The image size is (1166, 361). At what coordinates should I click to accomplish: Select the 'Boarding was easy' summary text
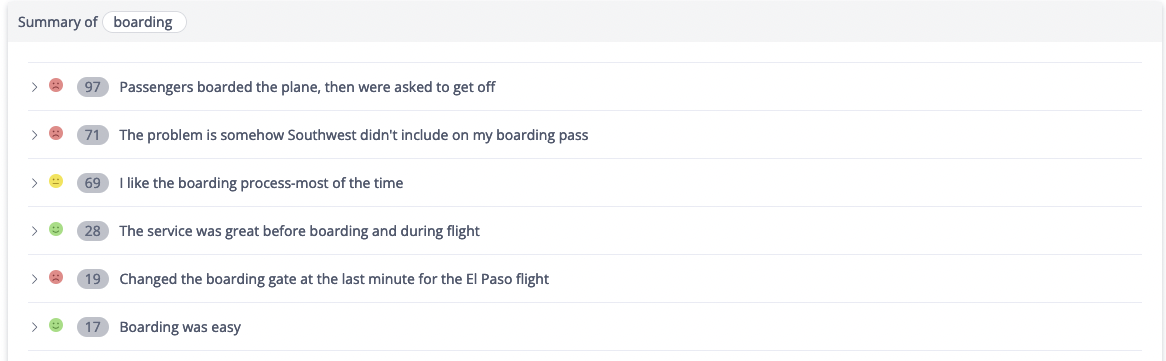pyautogui.click(x=180, y=327)
